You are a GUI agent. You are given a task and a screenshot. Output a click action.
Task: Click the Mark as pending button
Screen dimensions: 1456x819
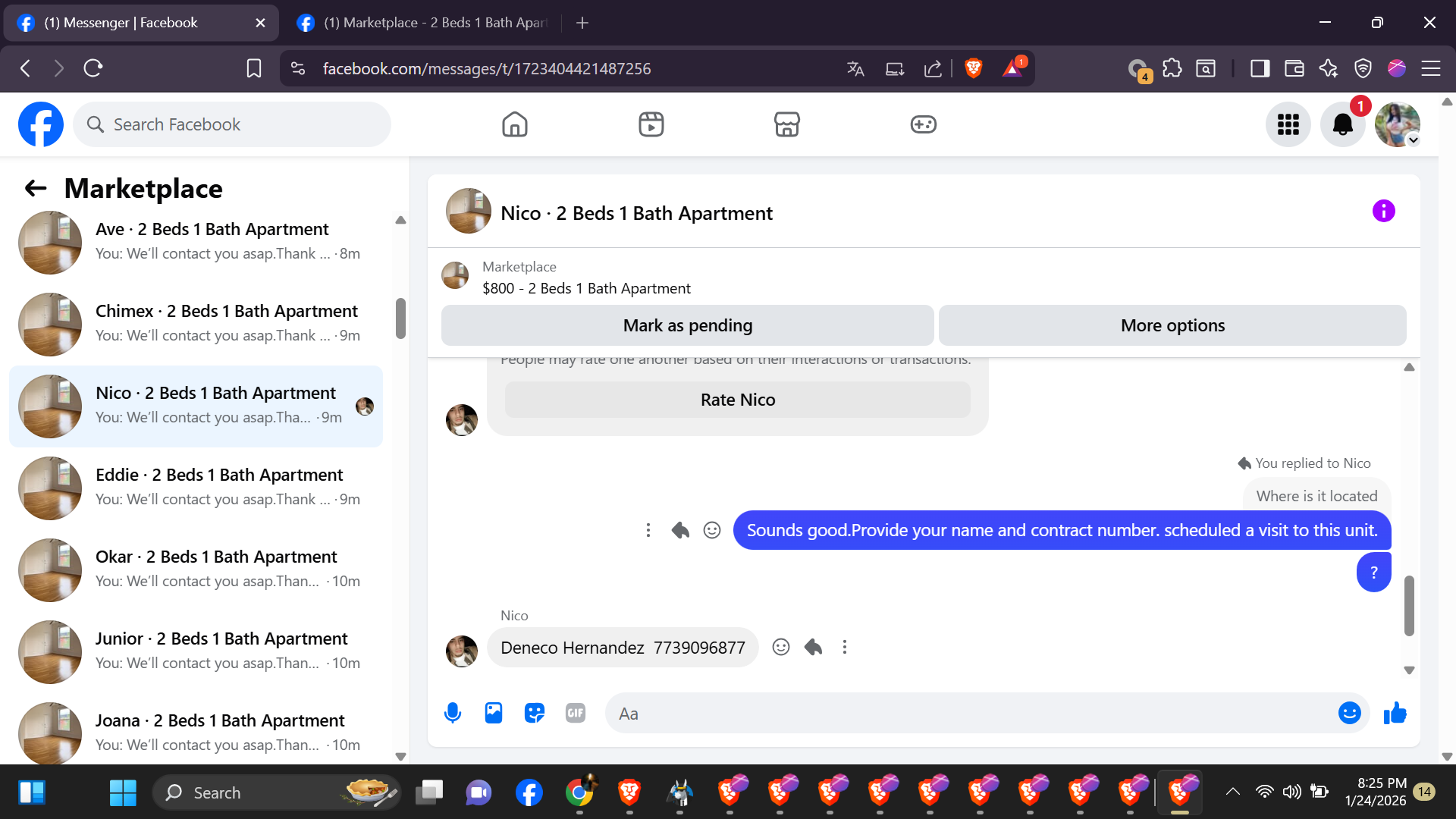[687, 325]
